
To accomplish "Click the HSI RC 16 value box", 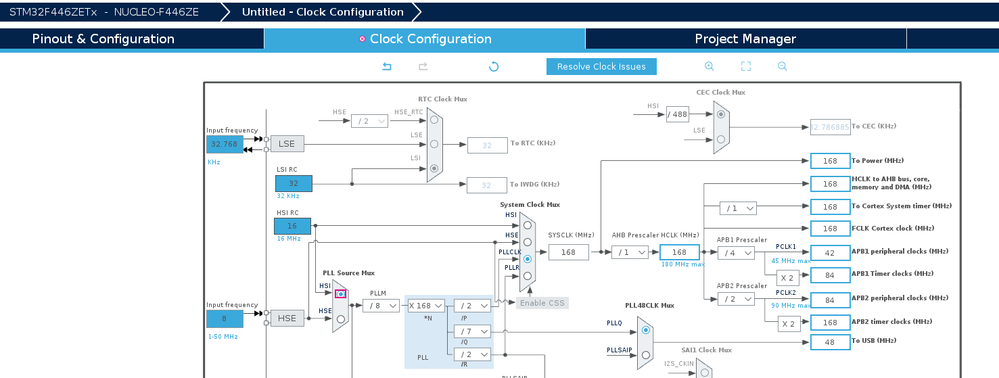I will coord(292,226).
